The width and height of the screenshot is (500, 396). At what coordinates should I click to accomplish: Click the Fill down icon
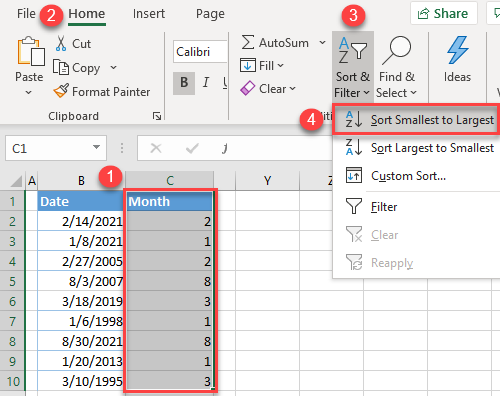[x=248, y=65]
